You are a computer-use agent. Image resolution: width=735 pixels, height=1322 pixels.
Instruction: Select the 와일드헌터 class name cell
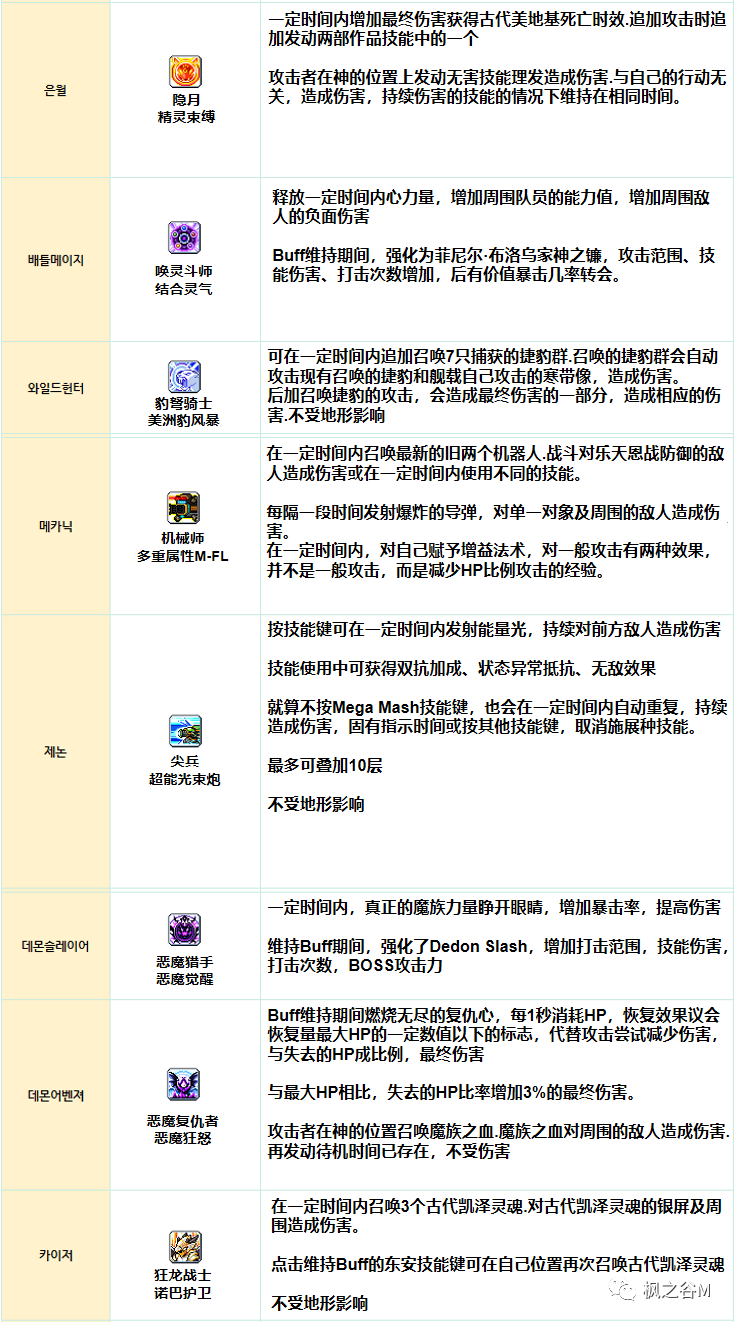(56, 388)
